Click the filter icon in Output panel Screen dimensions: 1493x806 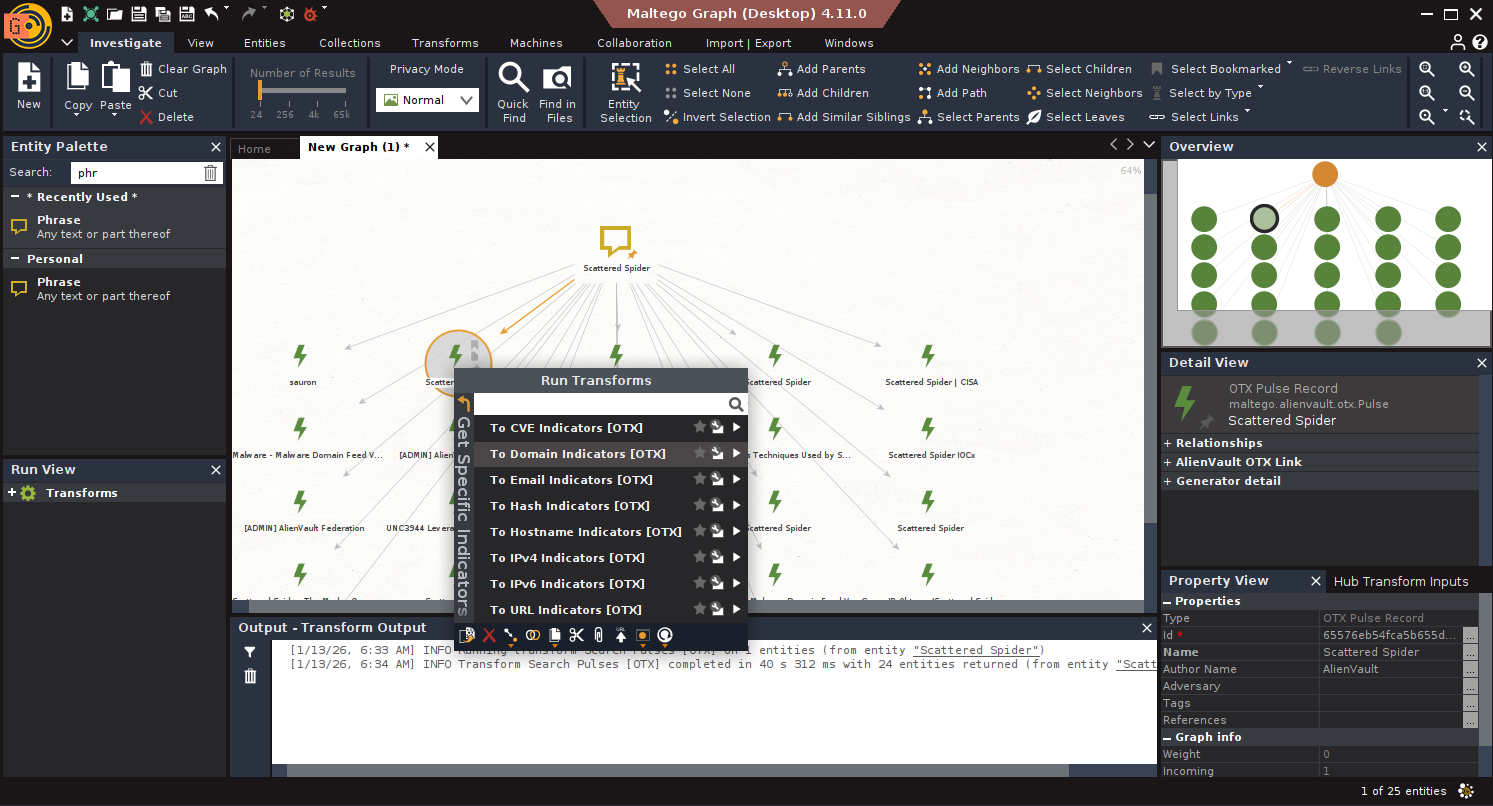pyautogui.click(x=250, y=652)
